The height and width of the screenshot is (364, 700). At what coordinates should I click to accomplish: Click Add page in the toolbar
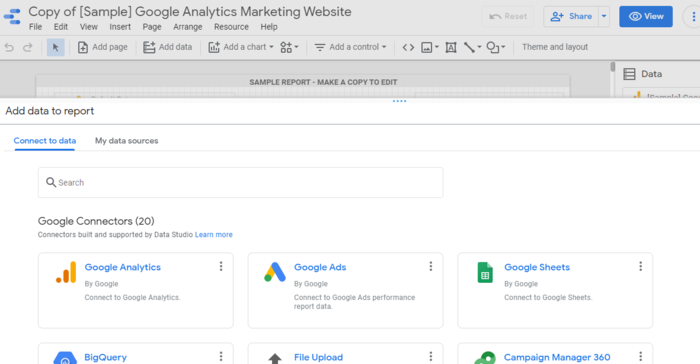[103, 47]
